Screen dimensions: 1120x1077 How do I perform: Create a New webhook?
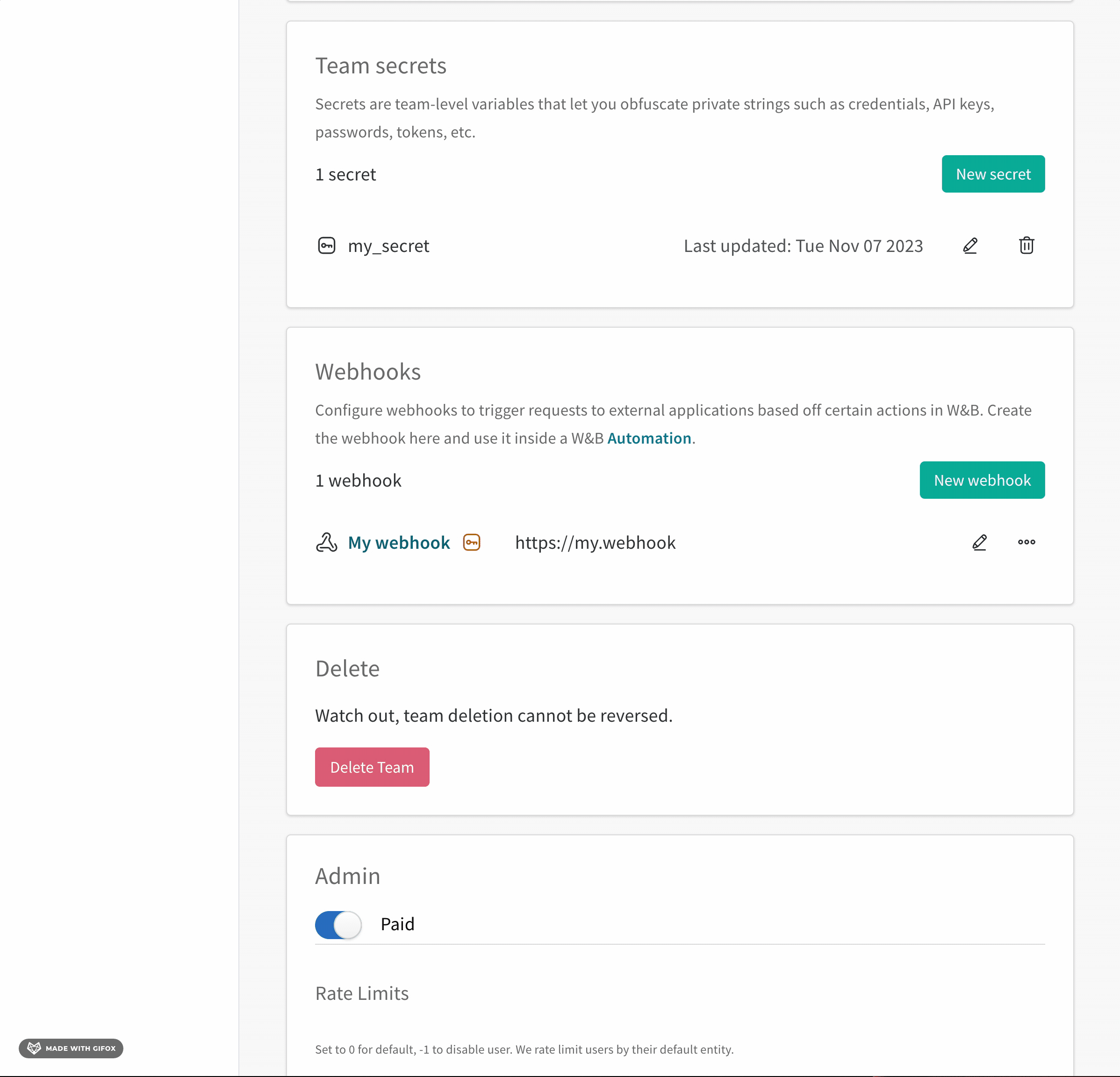pyautogui.click(x=982, y=480)
